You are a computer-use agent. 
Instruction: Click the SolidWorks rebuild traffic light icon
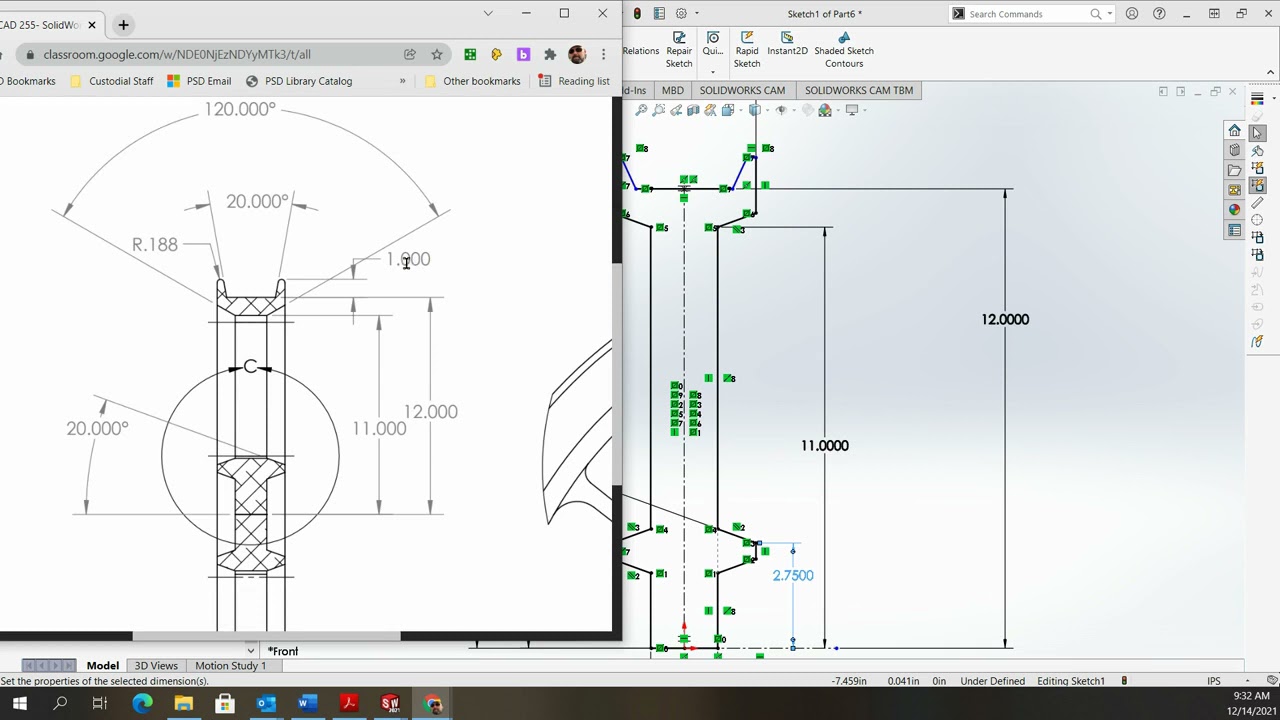tap(637, 14)
